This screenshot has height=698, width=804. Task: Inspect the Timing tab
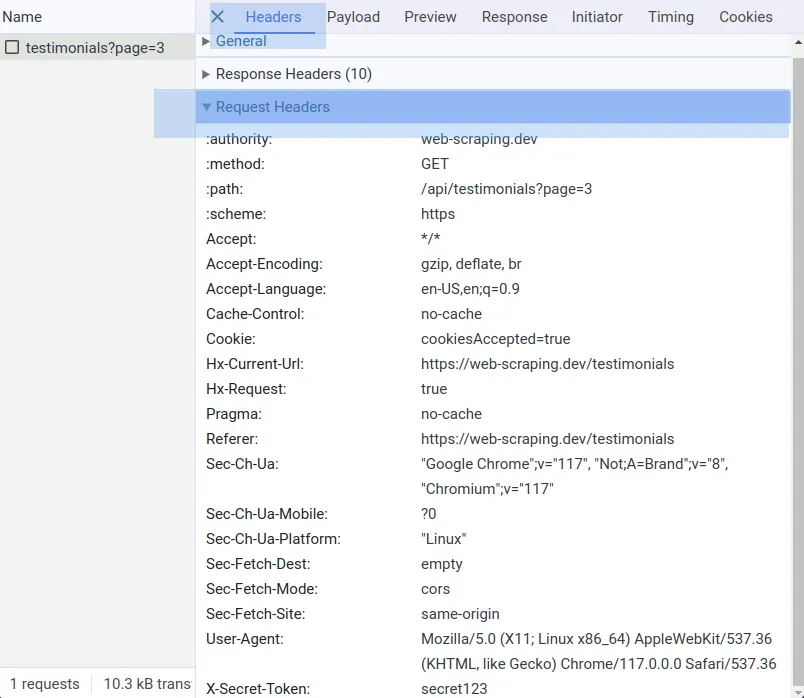click(x=670, y=17)
